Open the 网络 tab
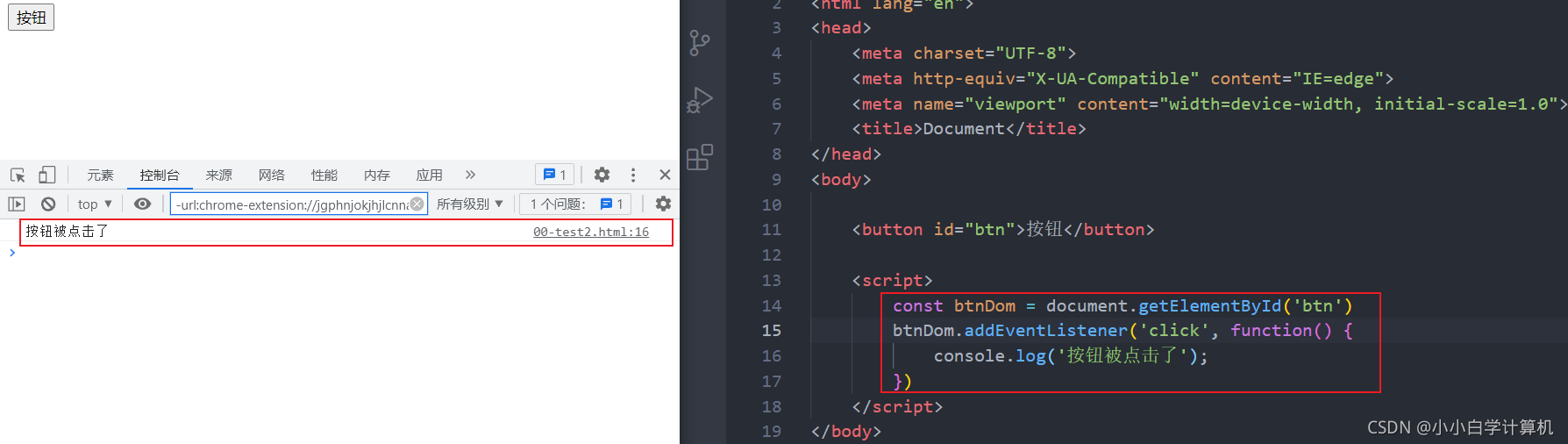1568x444 pixels. click(x=272, y=175)
